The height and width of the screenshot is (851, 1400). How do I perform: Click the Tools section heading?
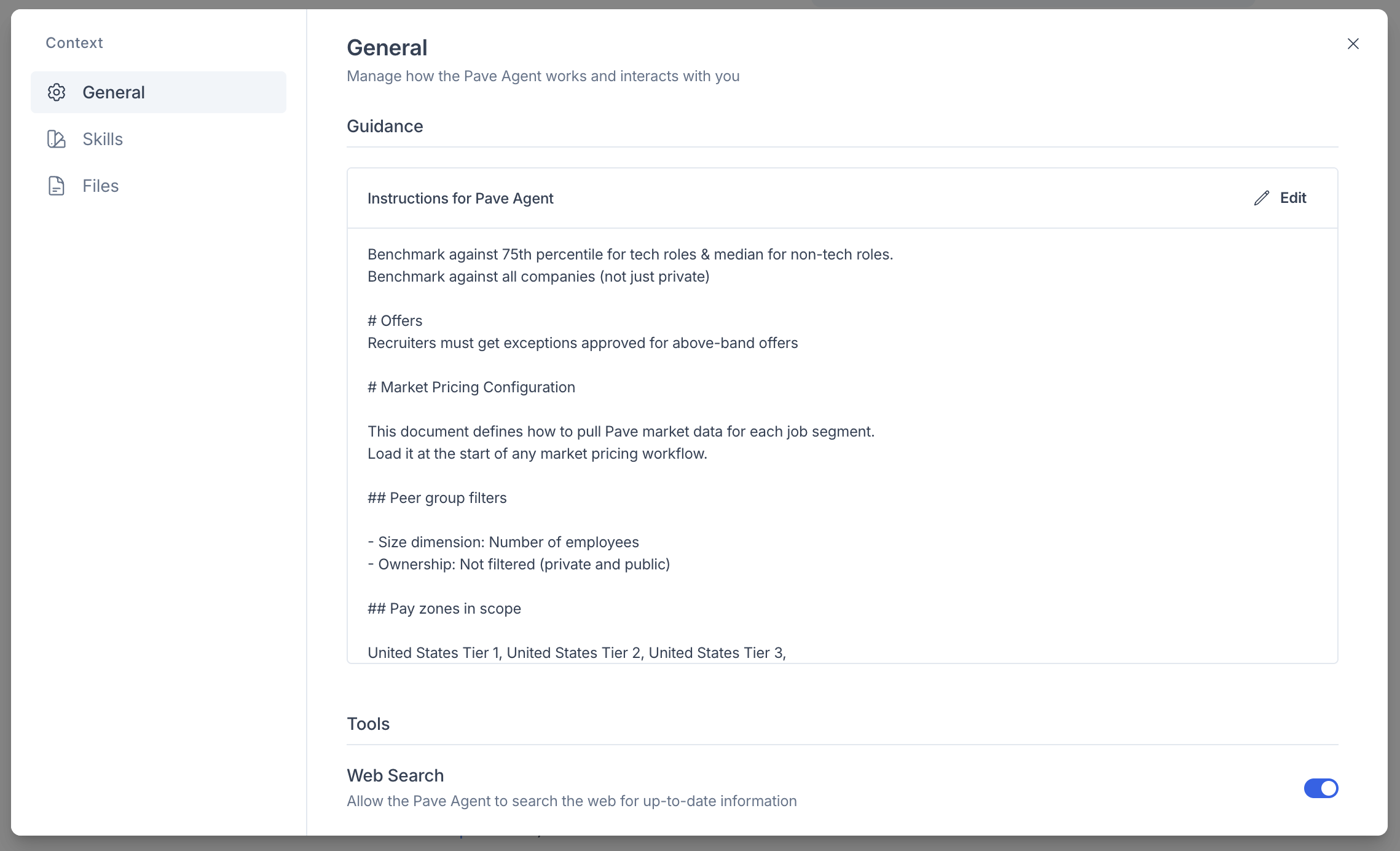[368, 724]
